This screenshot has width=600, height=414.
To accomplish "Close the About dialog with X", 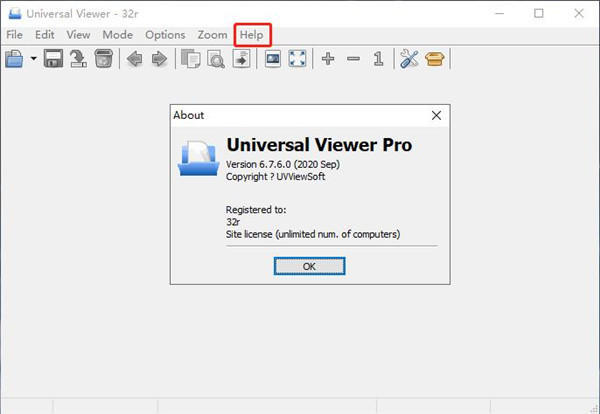I will click(436, 115).
